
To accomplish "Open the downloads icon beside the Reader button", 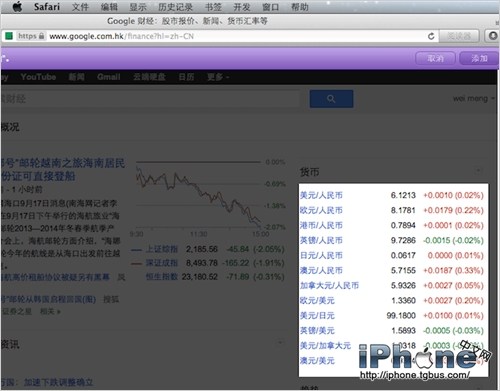I will point(492,36).
